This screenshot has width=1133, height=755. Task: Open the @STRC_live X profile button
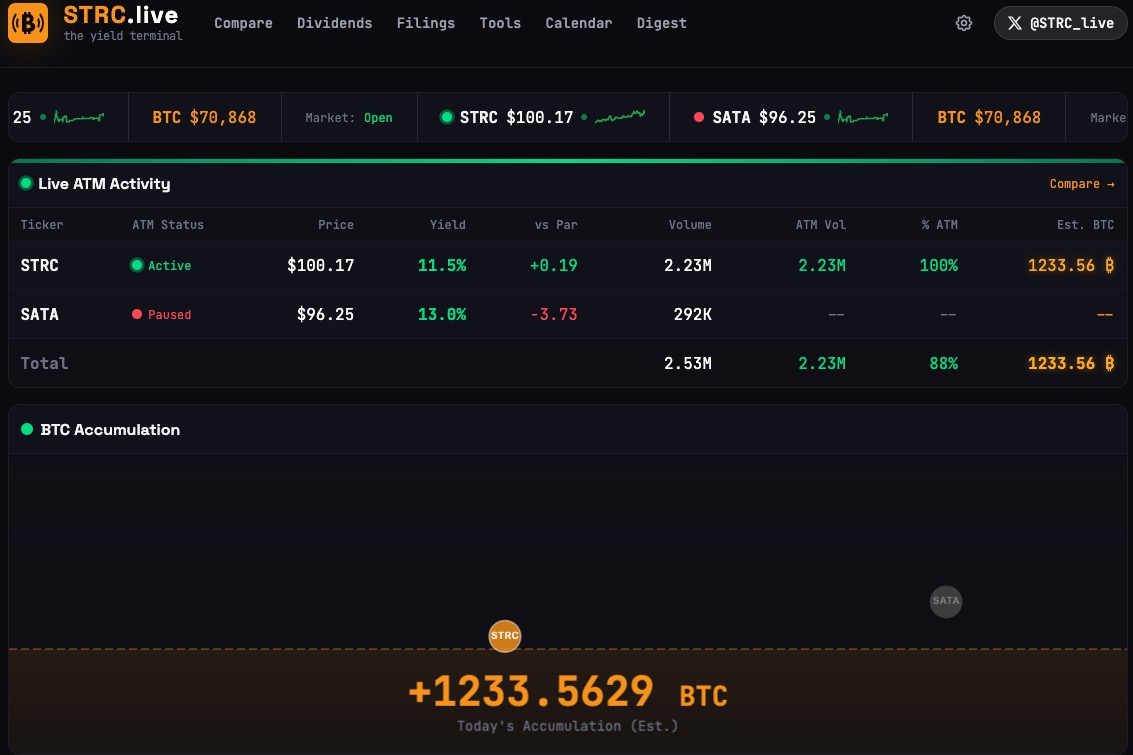pos(1060,23)
